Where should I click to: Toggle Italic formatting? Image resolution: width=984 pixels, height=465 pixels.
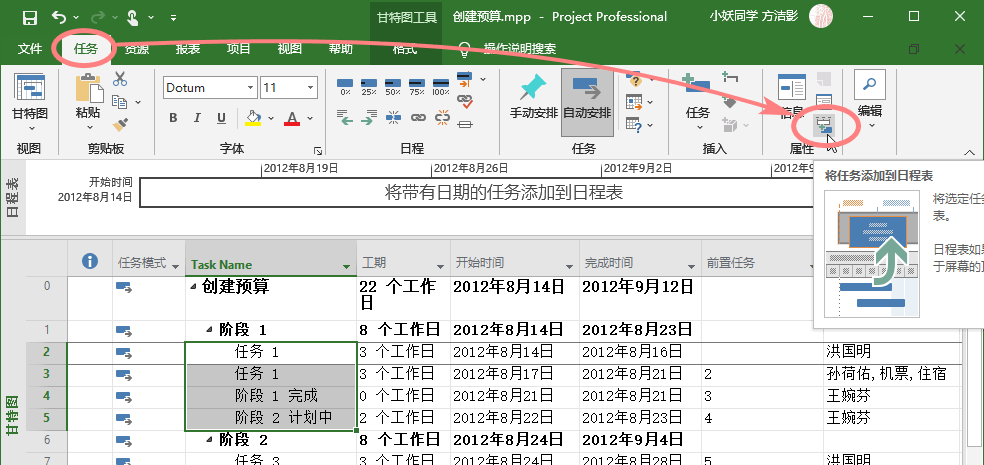tap(197, 118)
